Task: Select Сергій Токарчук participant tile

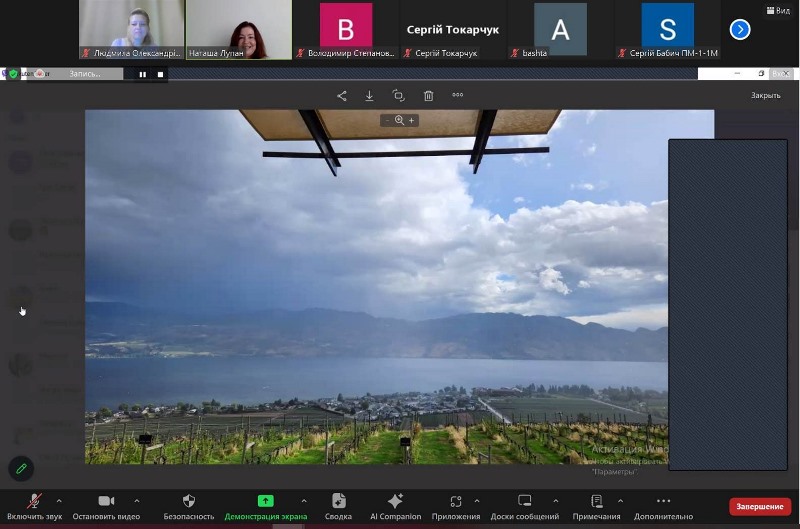Action: 453,30
